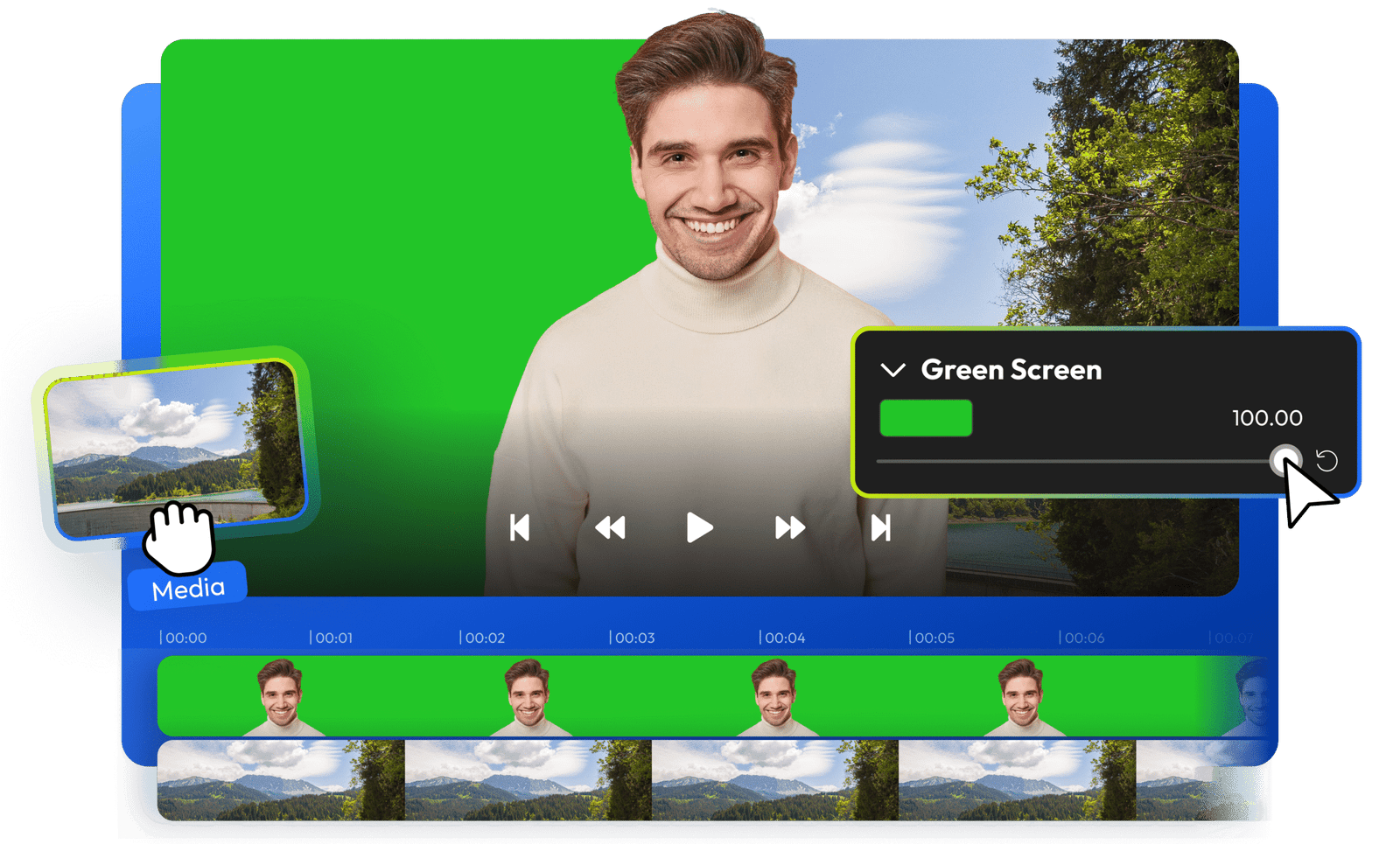Select first frame of landscape background clip
1400x844 pixels.
point(280,781)
